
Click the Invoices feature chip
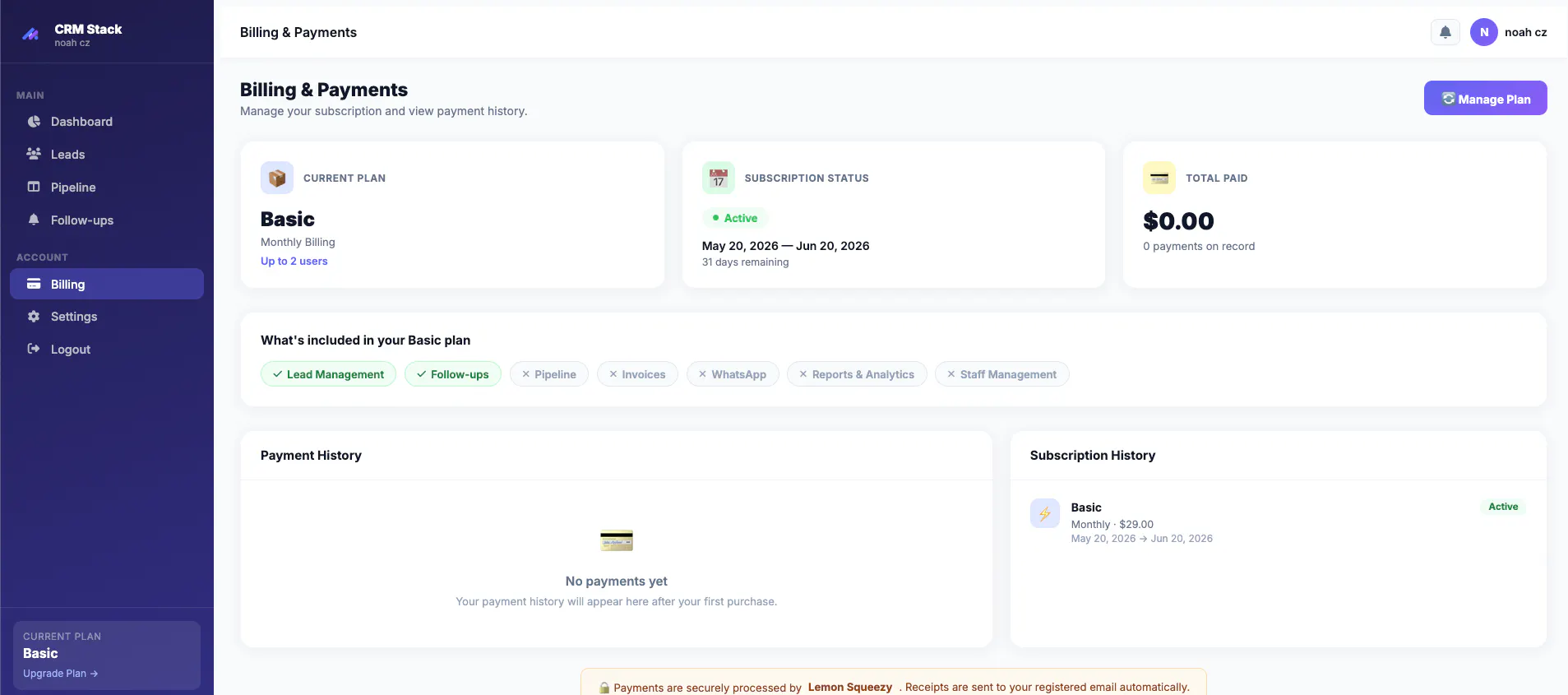point(637,374)
